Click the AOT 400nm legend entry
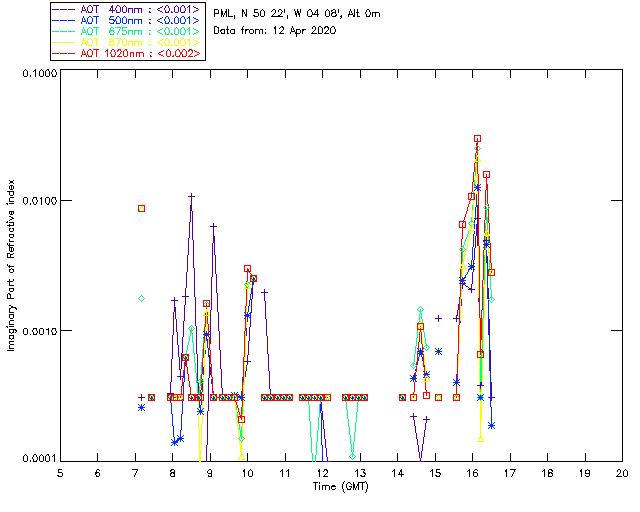The image size is (640, 512). pyautogui.click(x=127, y=9)
